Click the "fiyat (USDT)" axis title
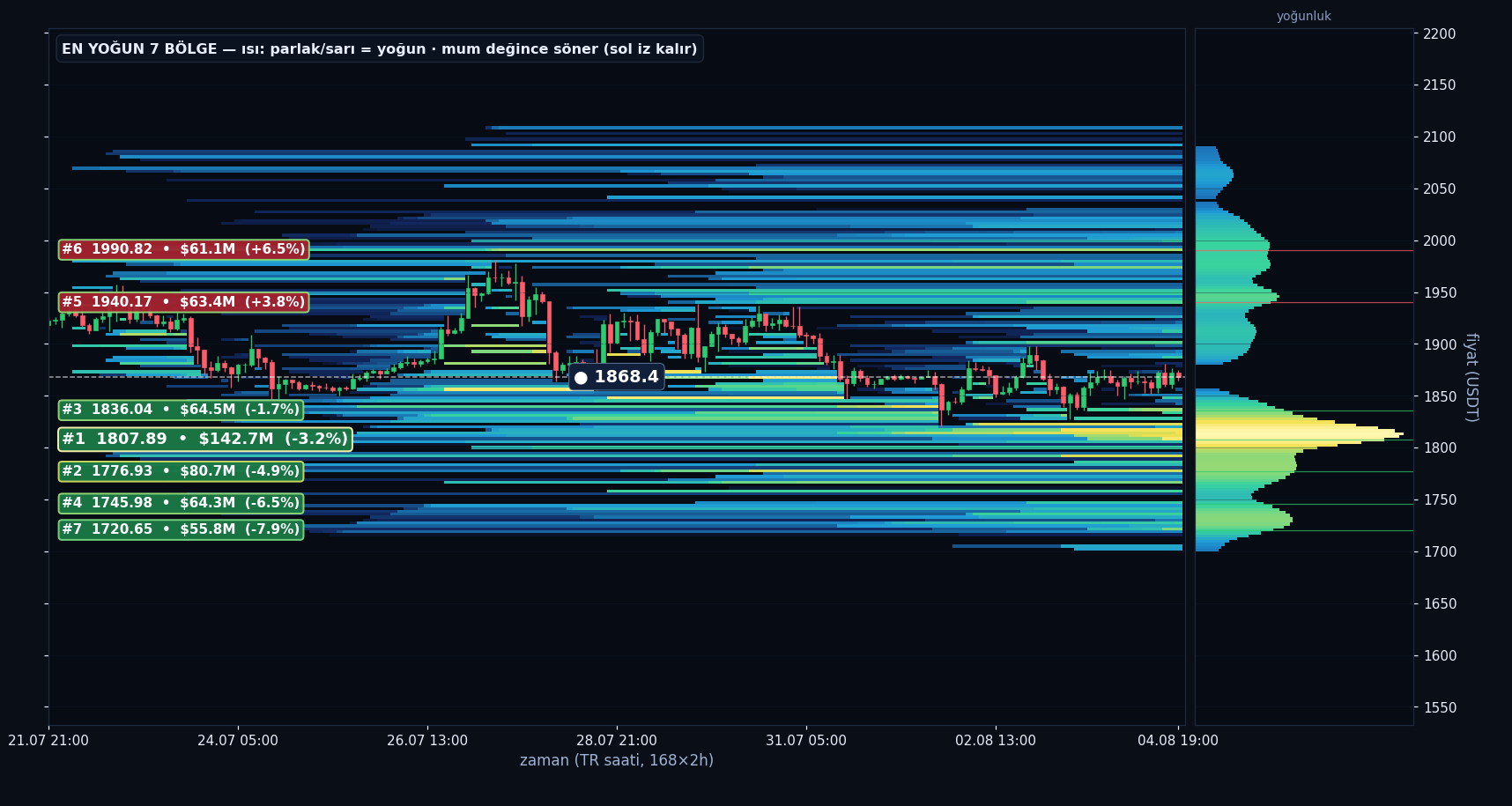Screen dimensions: 1512x806 (1471, 377)
